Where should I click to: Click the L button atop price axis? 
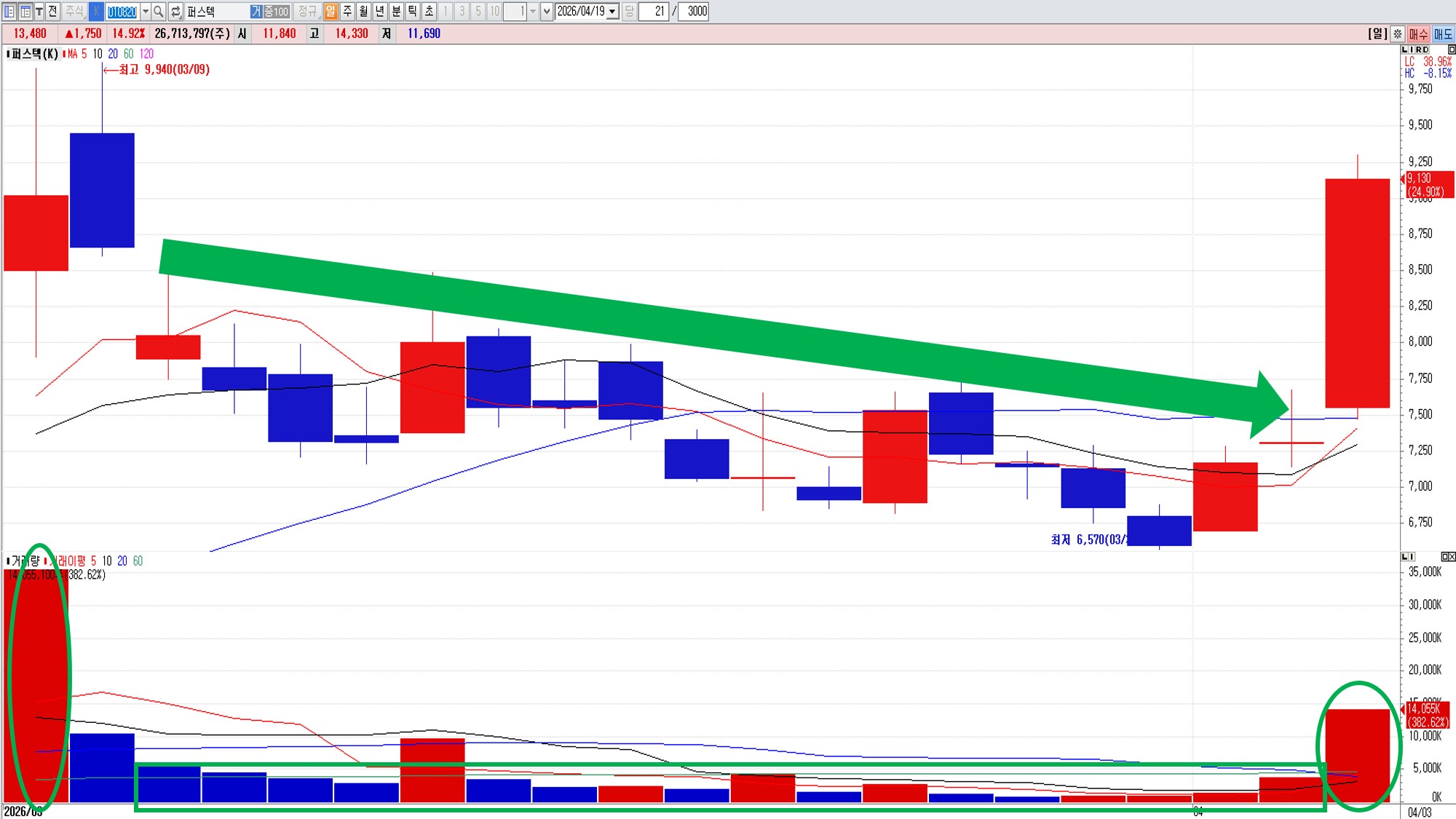coord(1405,50)
